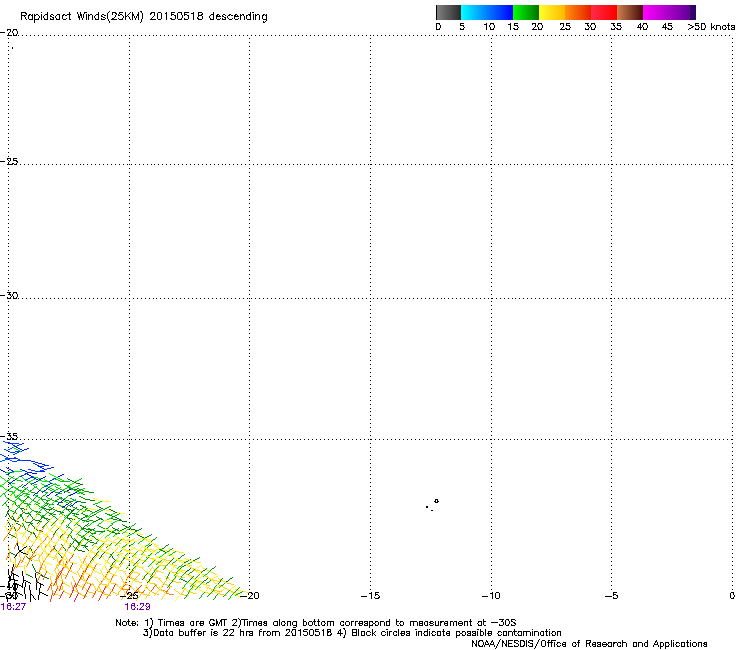Click the NOAA/NESDIS credit text
Screen dimensions: 740x650
point(589,644)
